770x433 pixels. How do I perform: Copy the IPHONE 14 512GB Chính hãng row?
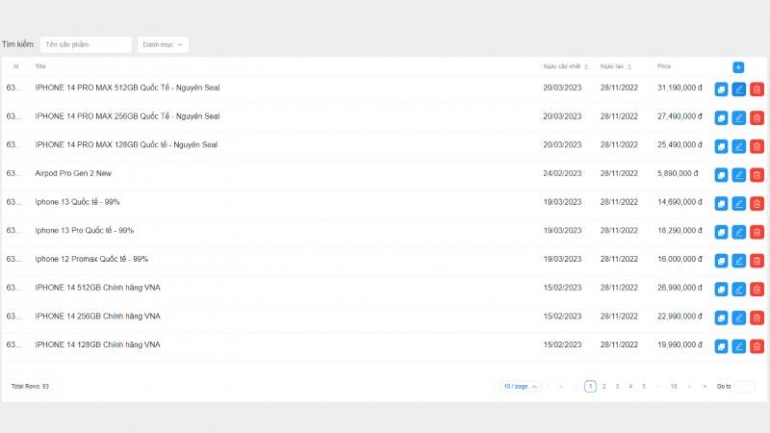click(x=721, y=289)
